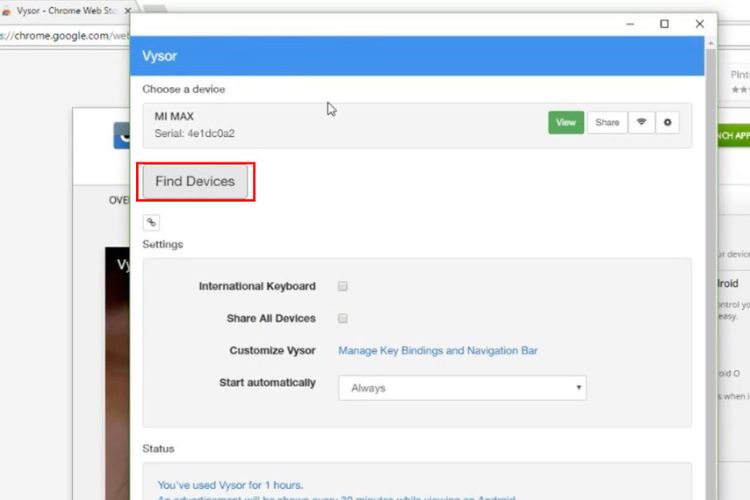Click the 'Choose a device' heading

[x=184, y=89]
